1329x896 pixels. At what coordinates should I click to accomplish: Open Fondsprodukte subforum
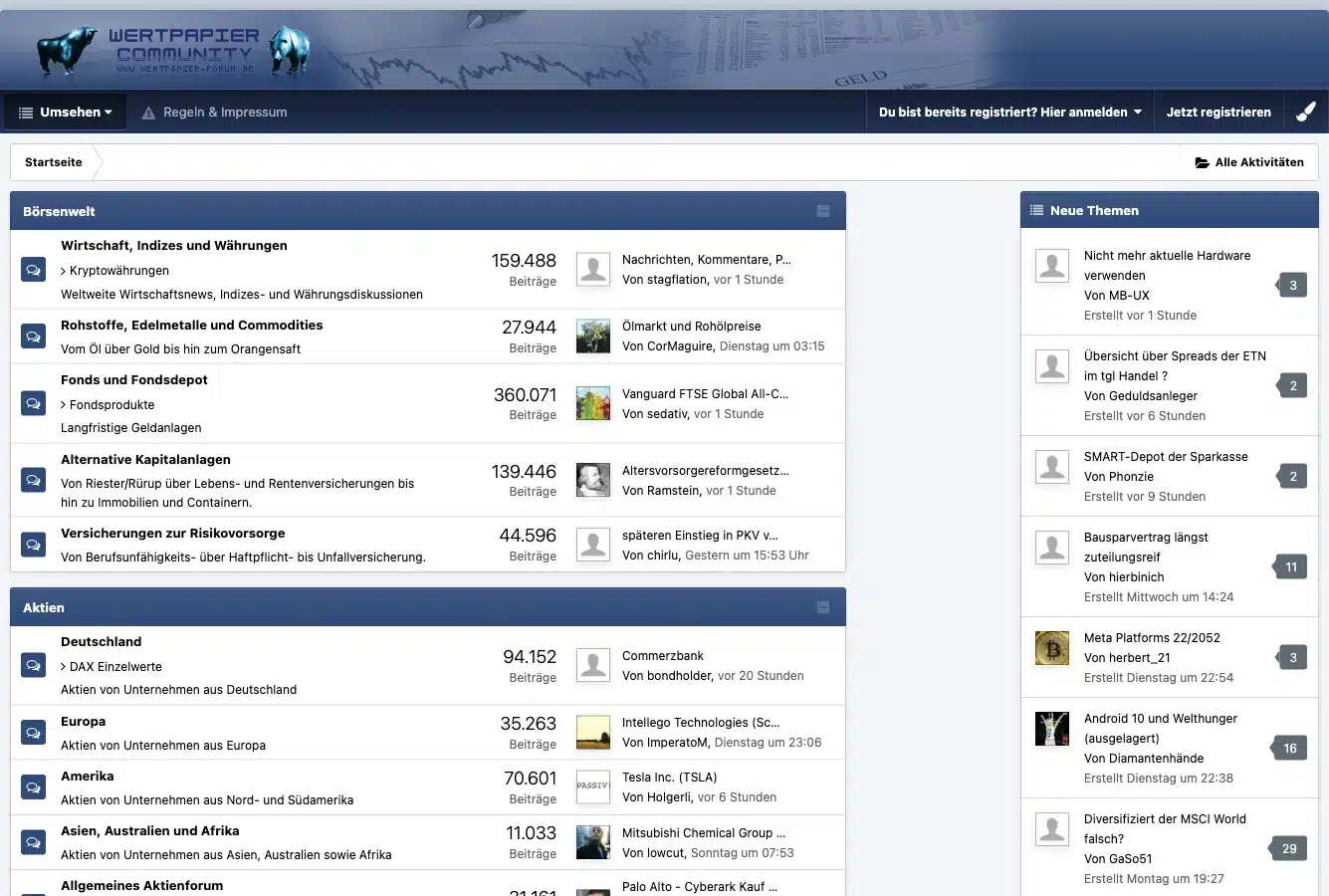click(x=112, y=405)
